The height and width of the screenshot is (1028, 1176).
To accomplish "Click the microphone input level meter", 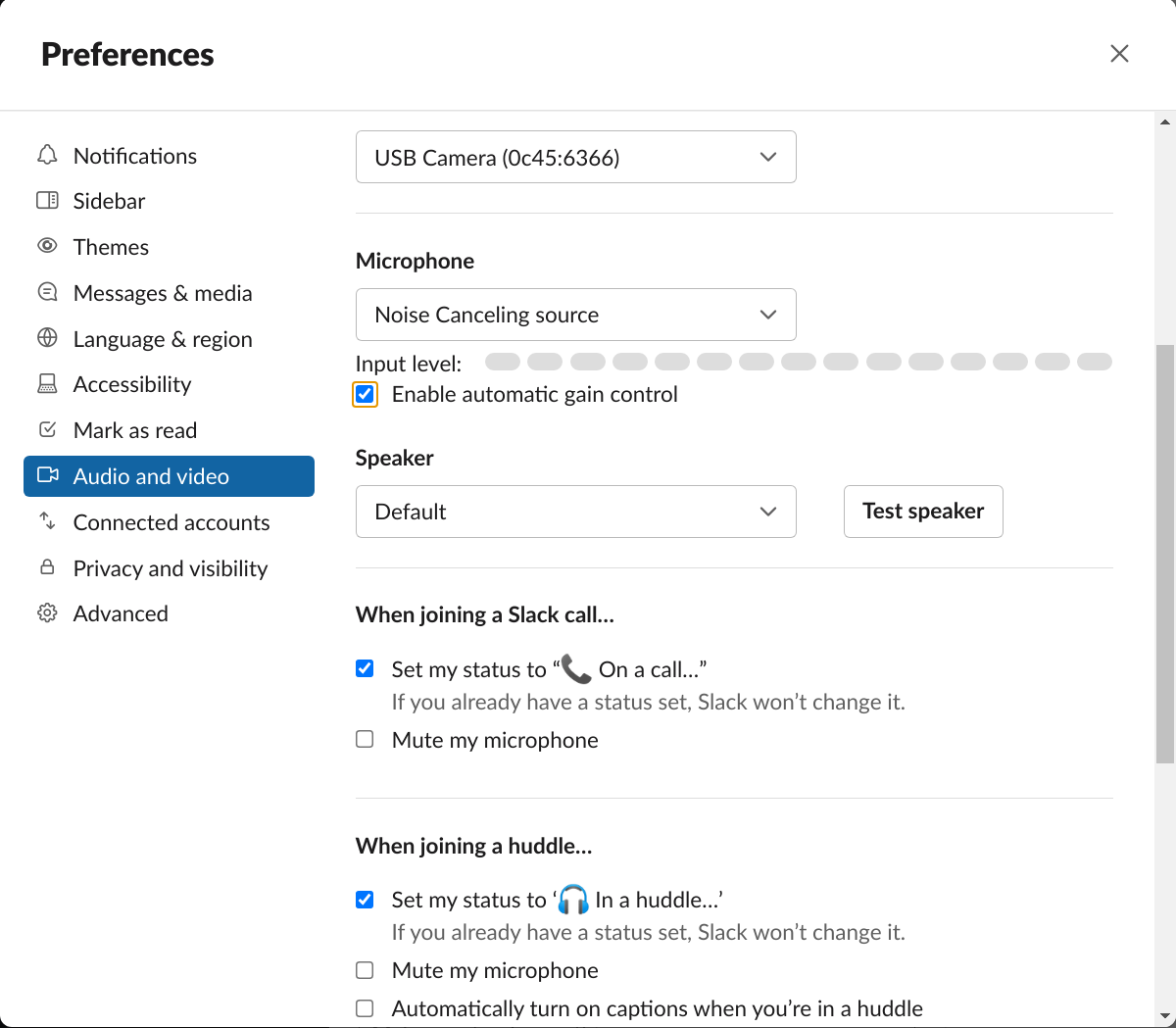I will coord(798,363).
